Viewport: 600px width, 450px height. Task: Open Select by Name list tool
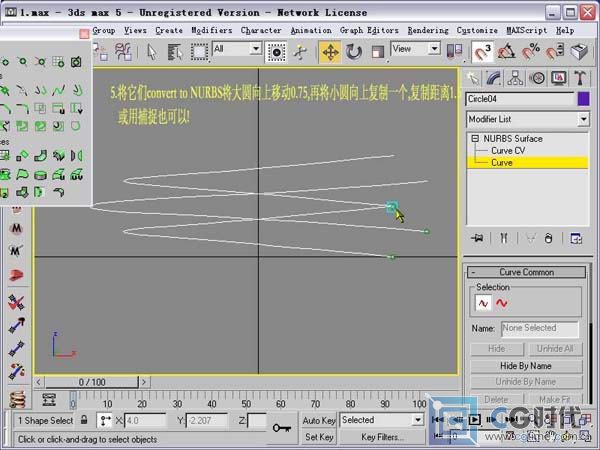(x=175, y=52)
